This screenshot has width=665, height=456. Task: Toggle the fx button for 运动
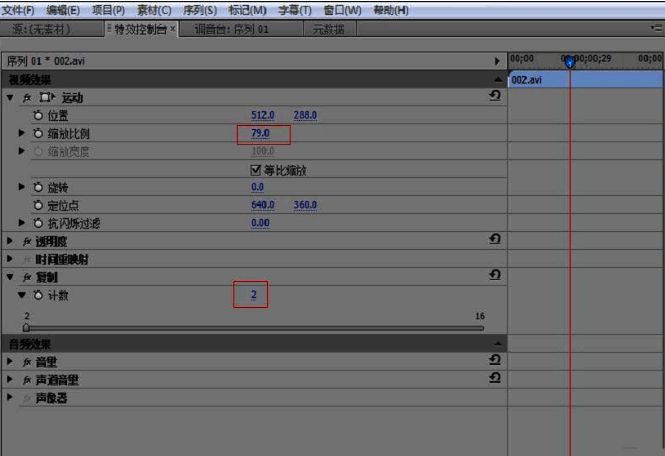click(x=27, y=98)
